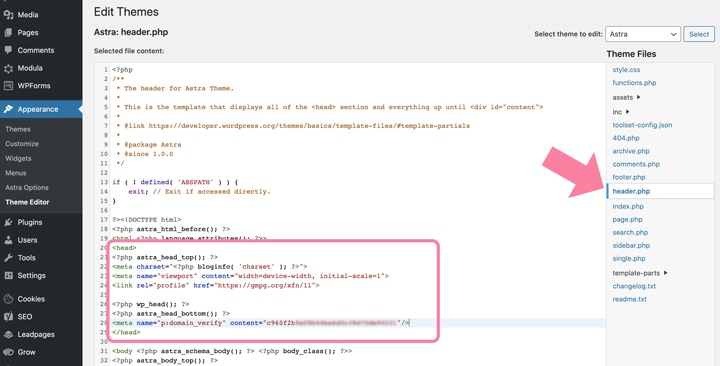Screen dimensions: 720x366
Task: Click the WPForms icon
Action: pyautogui.click(x=8, y=85)
